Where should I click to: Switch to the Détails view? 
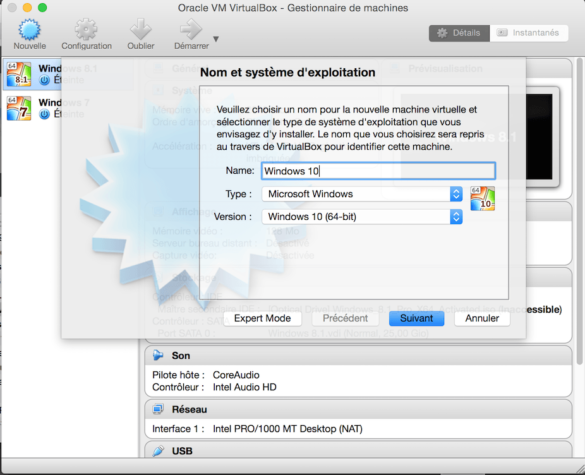[459, 33]
